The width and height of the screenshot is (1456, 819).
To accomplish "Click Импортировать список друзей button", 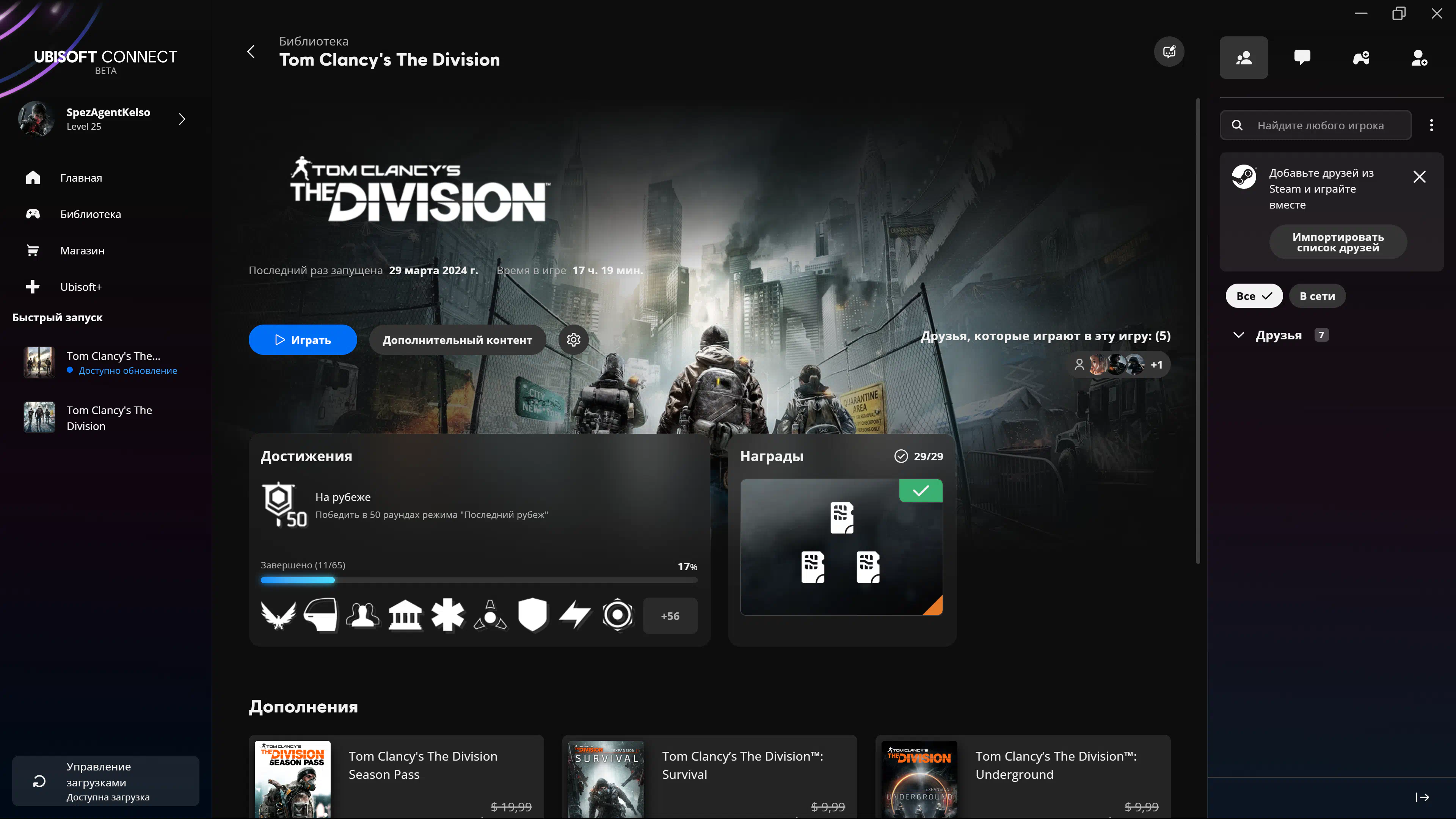I will (1338, 242).
